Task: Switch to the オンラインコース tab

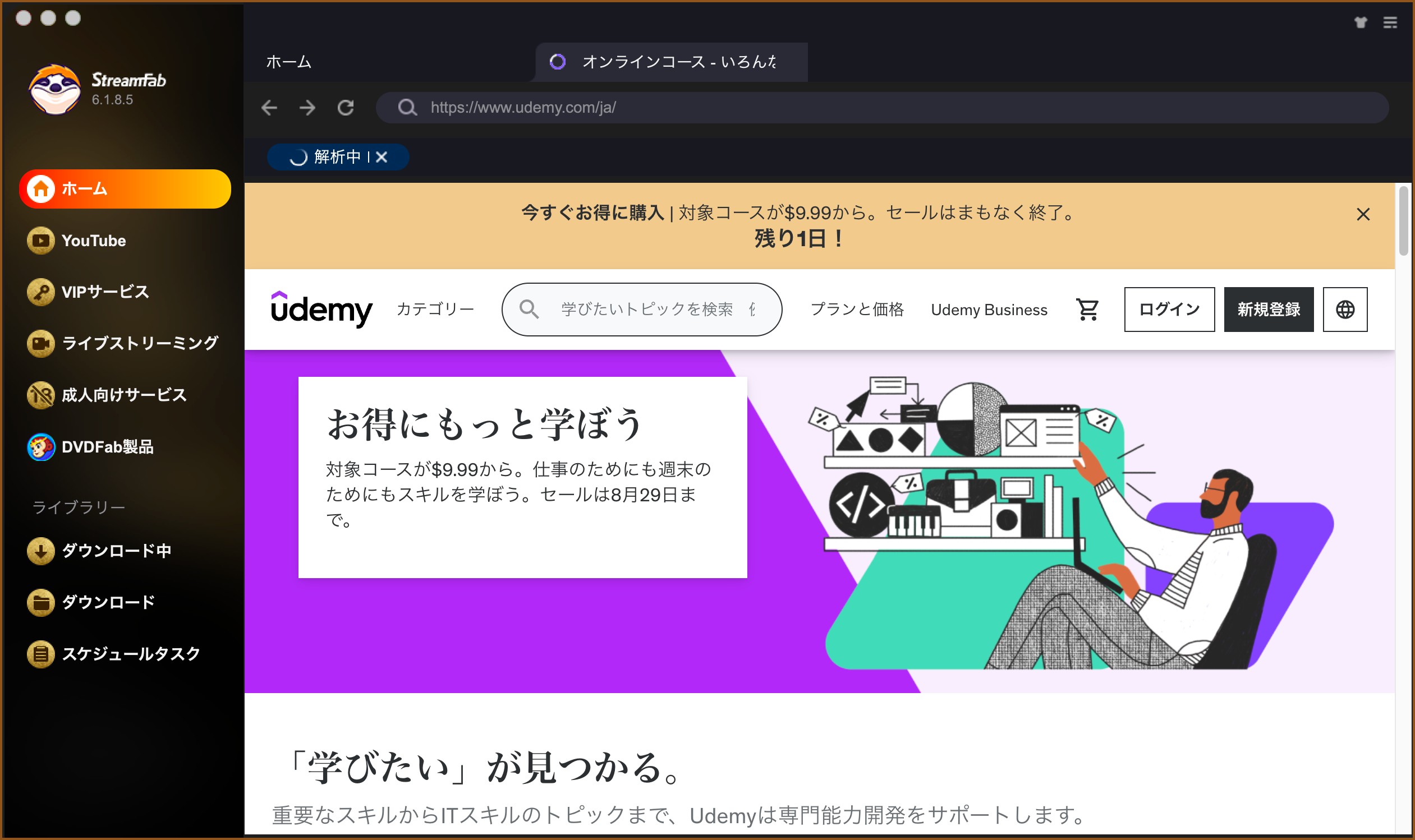Action: click(672, 62)
